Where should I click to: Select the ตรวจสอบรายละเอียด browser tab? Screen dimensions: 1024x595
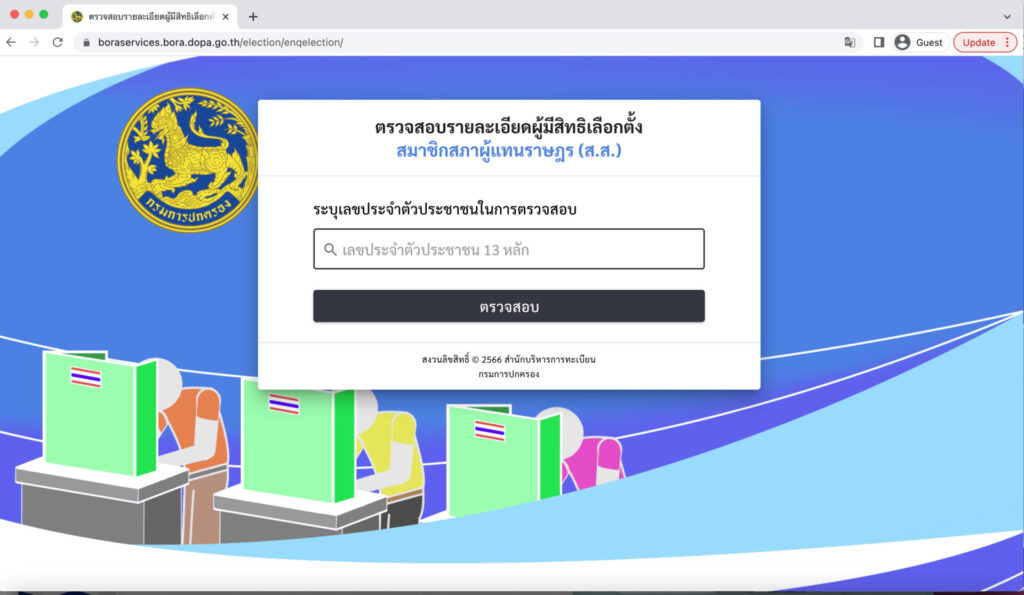145,16
